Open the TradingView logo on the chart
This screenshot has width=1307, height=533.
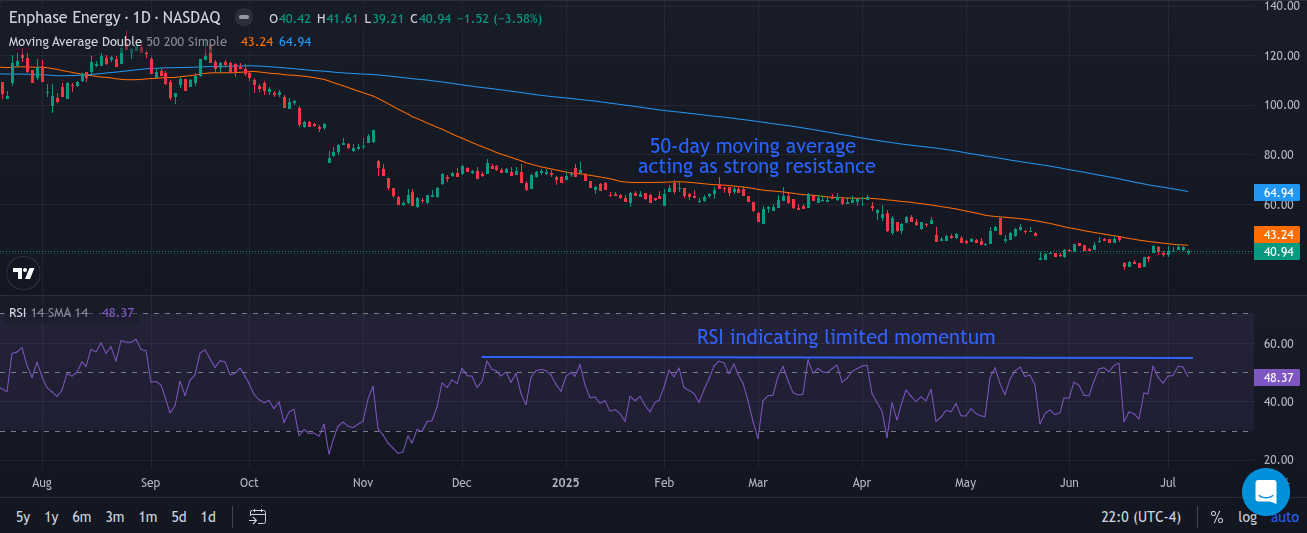point(24,273)
